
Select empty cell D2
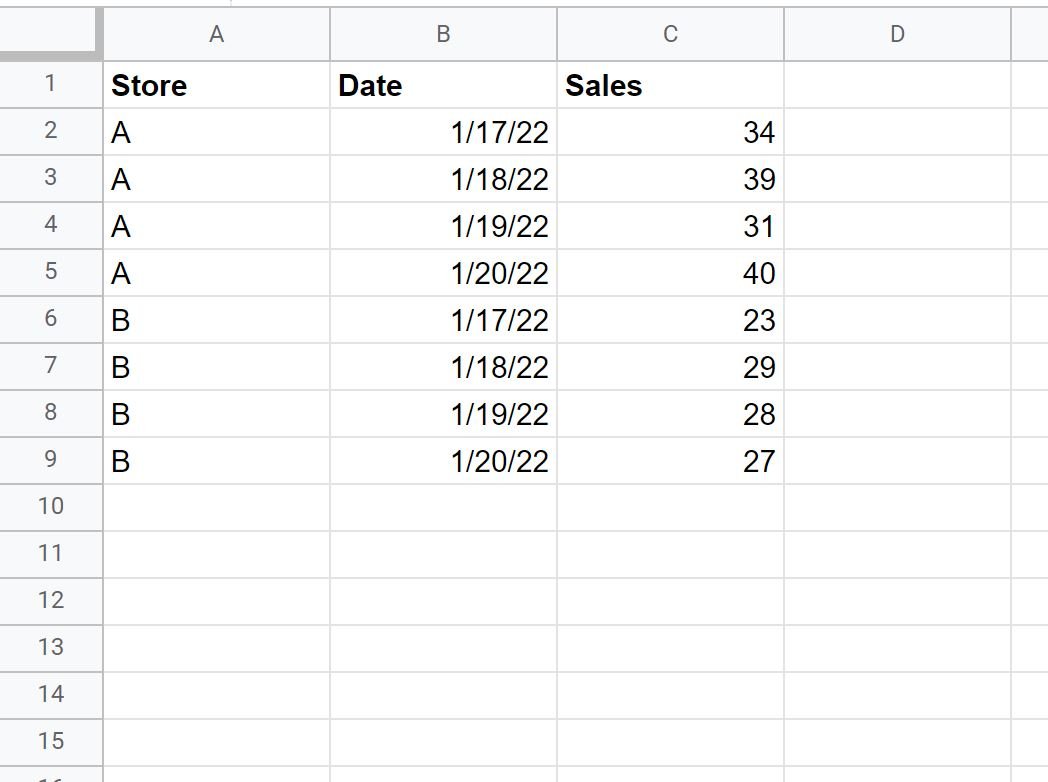898,132
